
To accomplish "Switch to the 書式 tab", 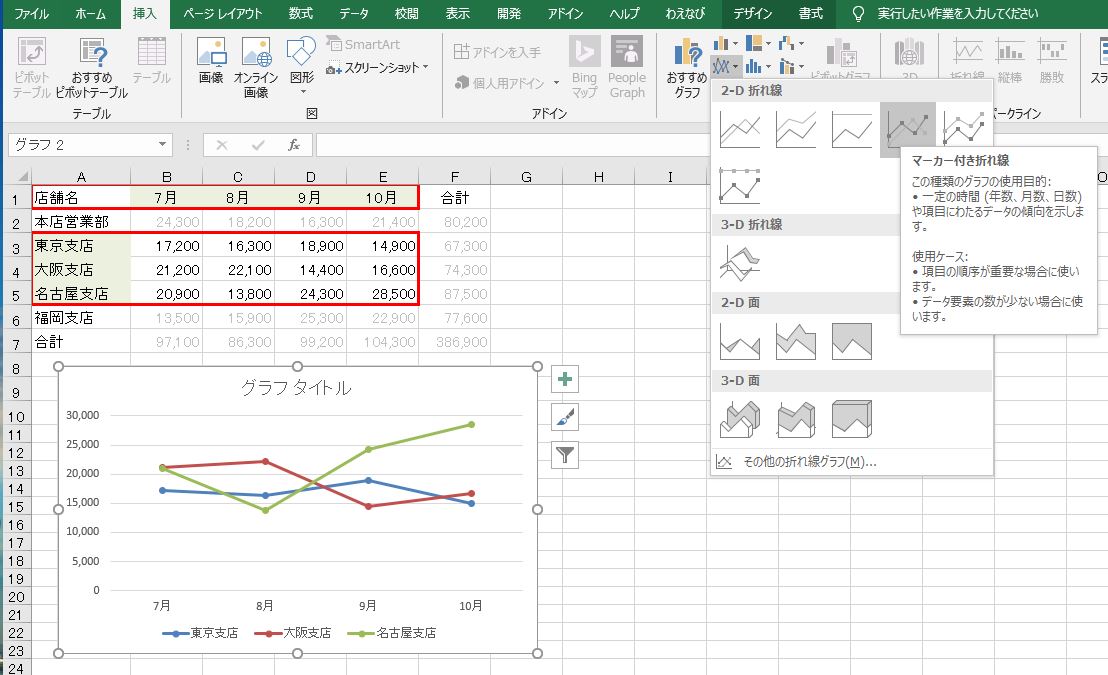I will click(x=811, y=13).
